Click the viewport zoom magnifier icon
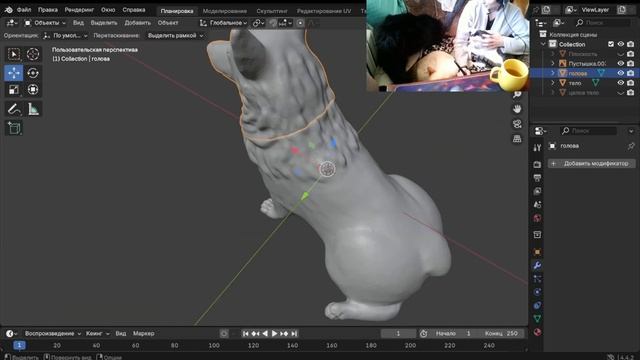 click(517, 95)
